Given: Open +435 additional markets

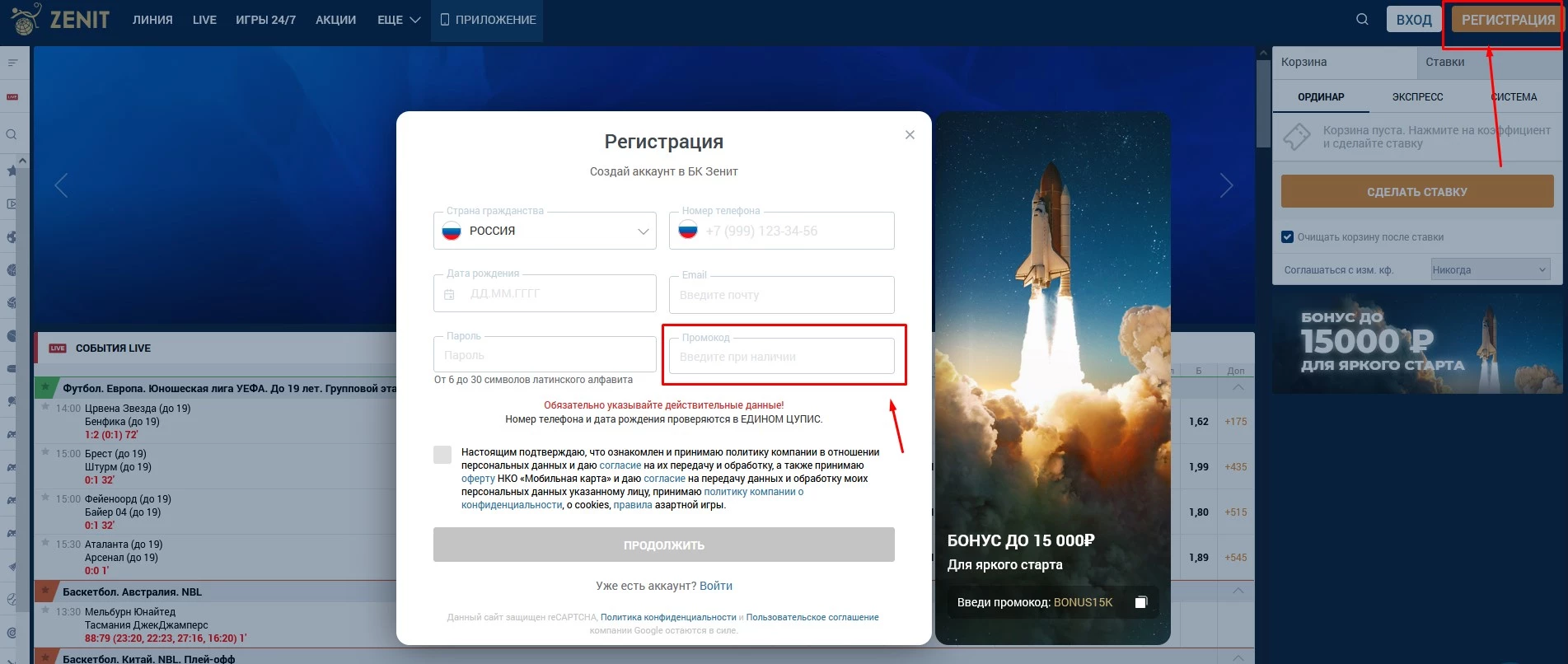Looking at the screenshot, I should (x=1236, y=467).
